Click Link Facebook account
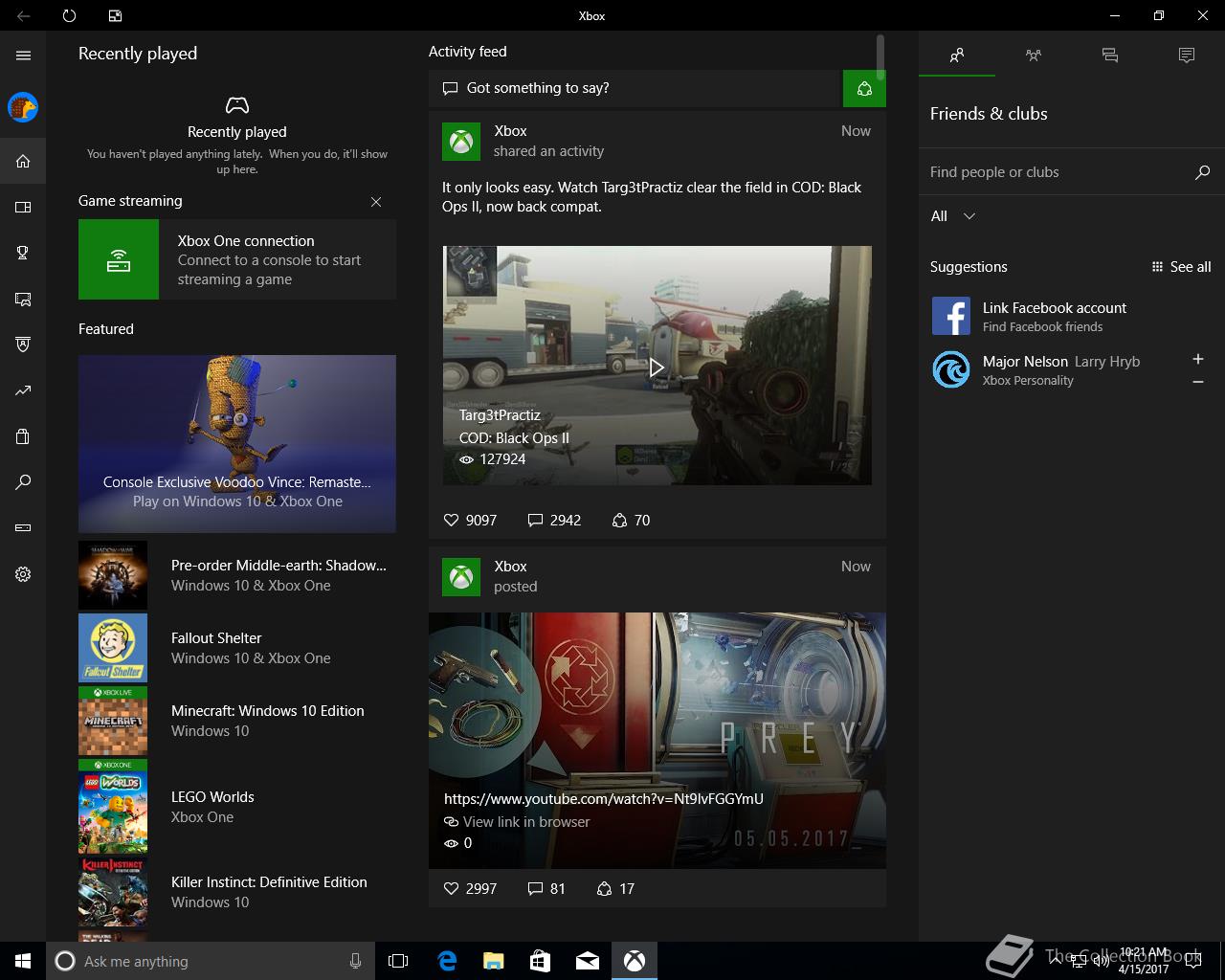The width and height of the screenshot is (1225, 980). pos(1072,316)
